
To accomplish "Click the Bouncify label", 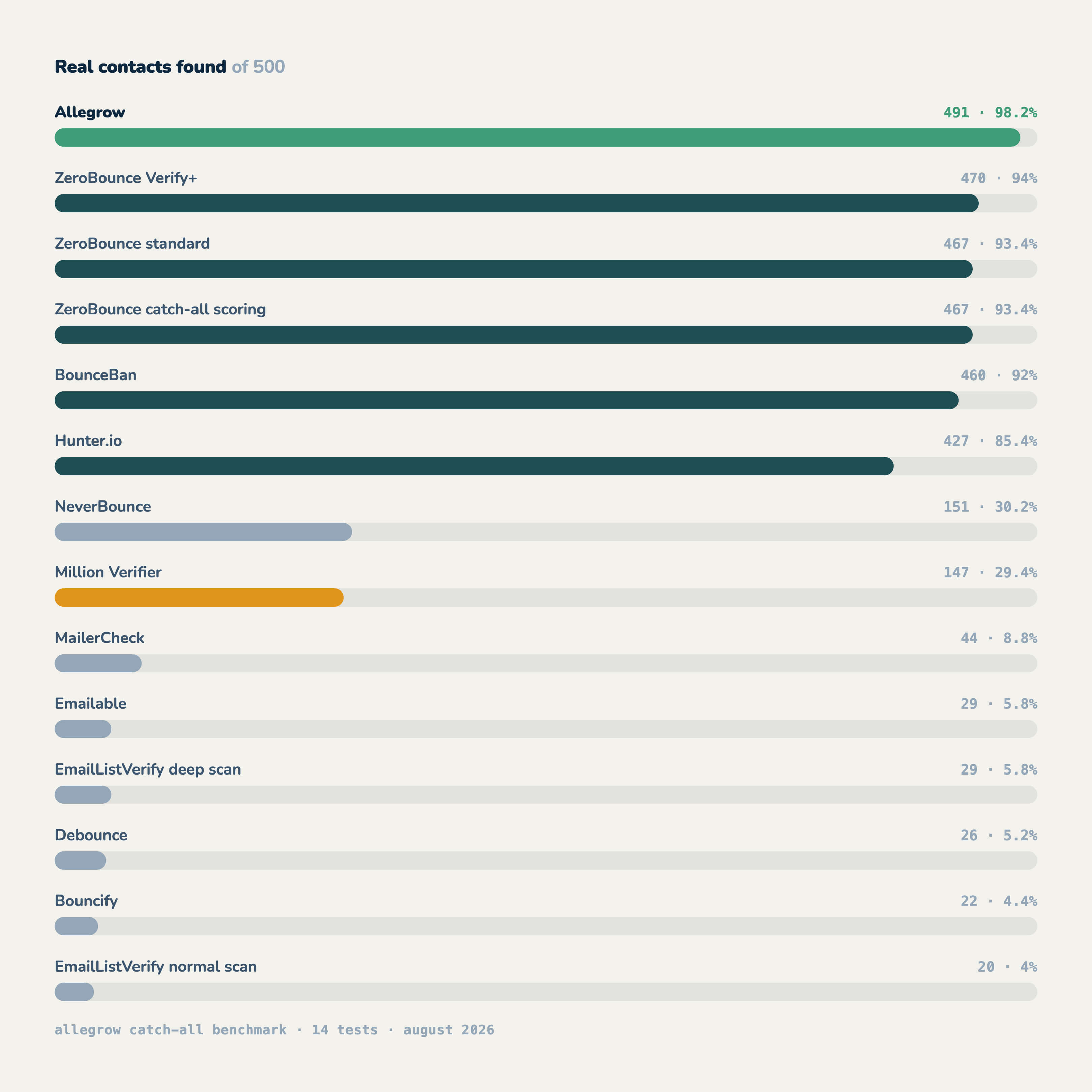I will click(x=87, y=901).
